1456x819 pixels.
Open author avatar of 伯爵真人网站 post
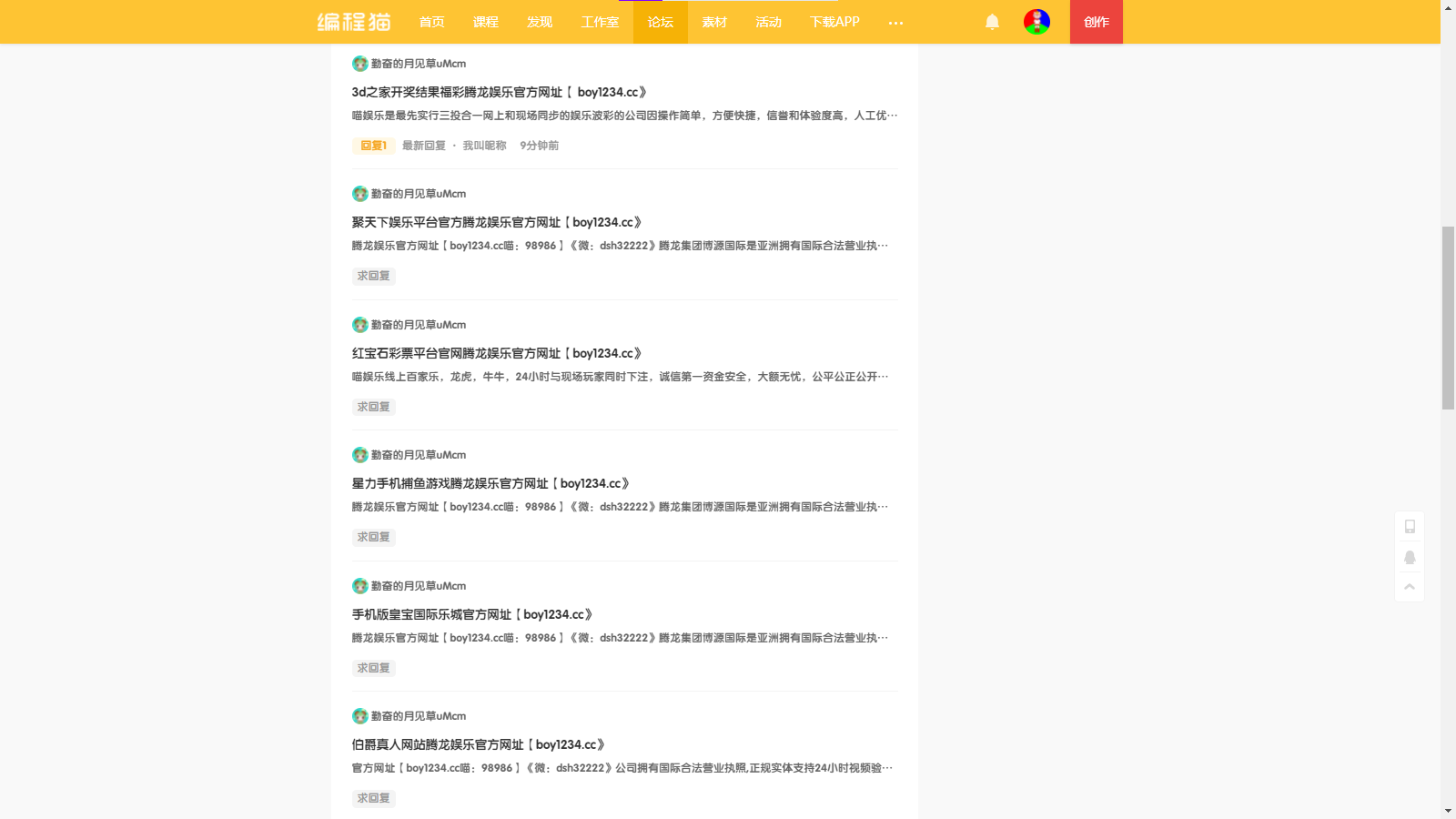pyautogui.click(x=360, y=716)
